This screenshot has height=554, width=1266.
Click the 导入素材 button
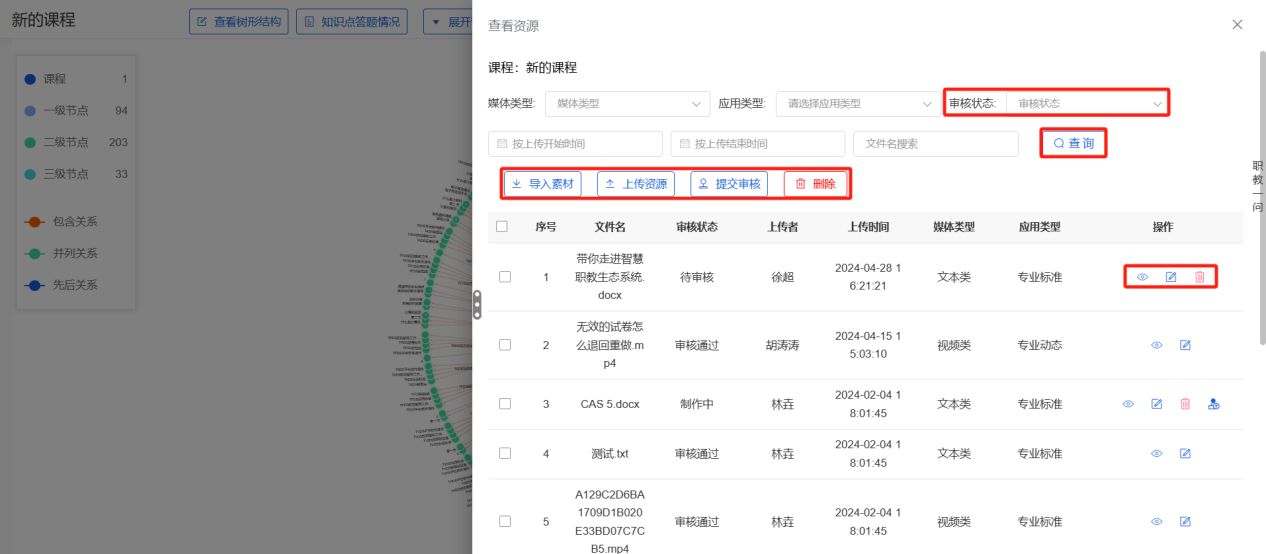[542, 184]
